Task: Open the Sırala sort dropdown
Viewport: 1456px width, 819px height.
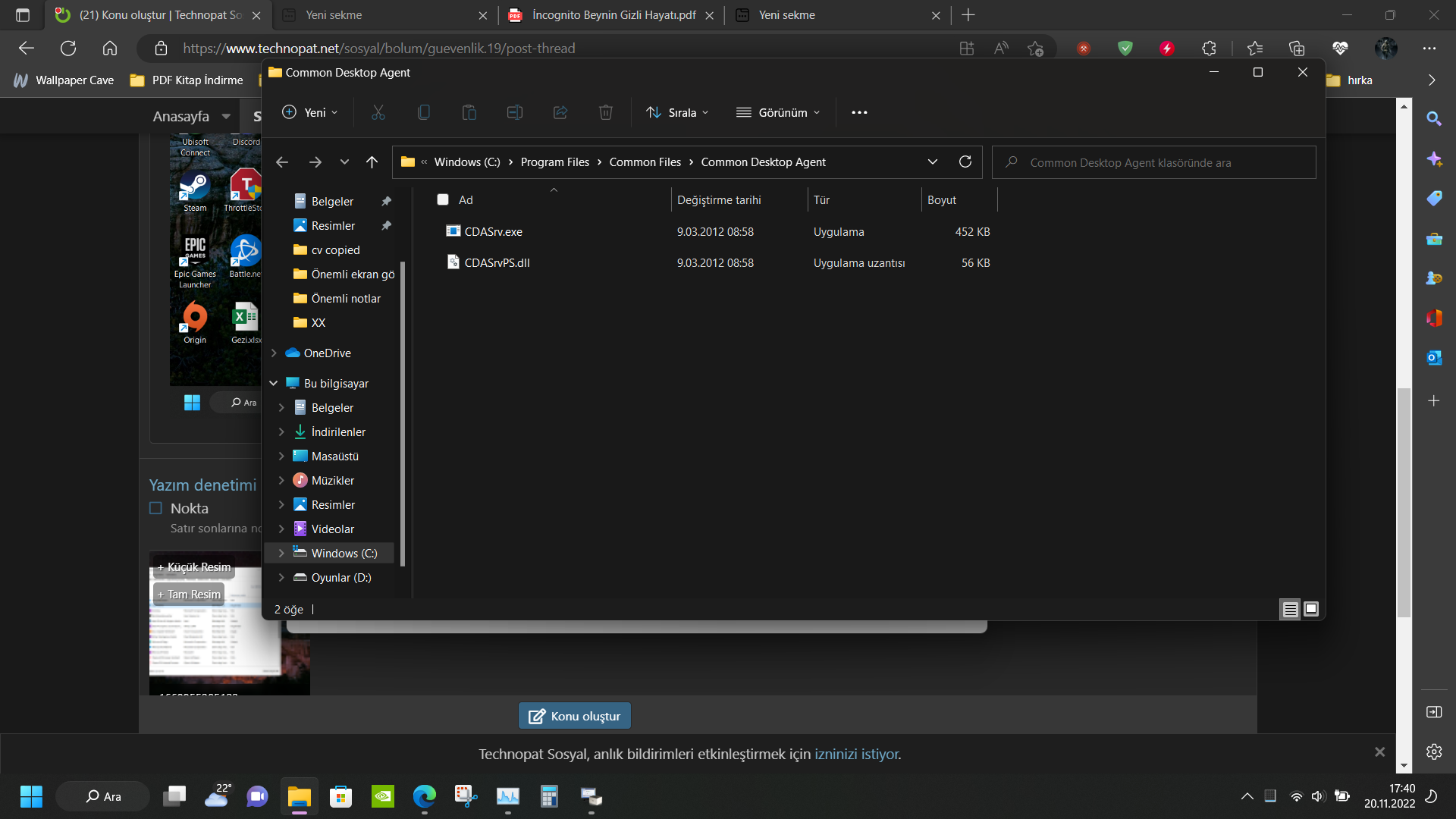Action: (x=677, y=112)
